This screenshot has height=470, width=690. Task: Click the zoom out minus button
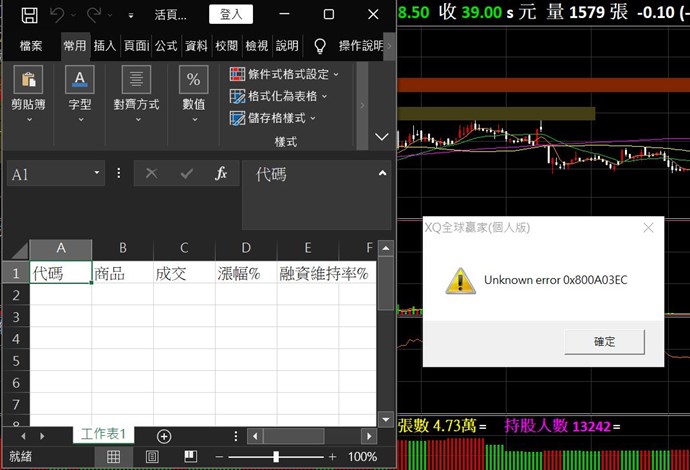coord(219,457)
